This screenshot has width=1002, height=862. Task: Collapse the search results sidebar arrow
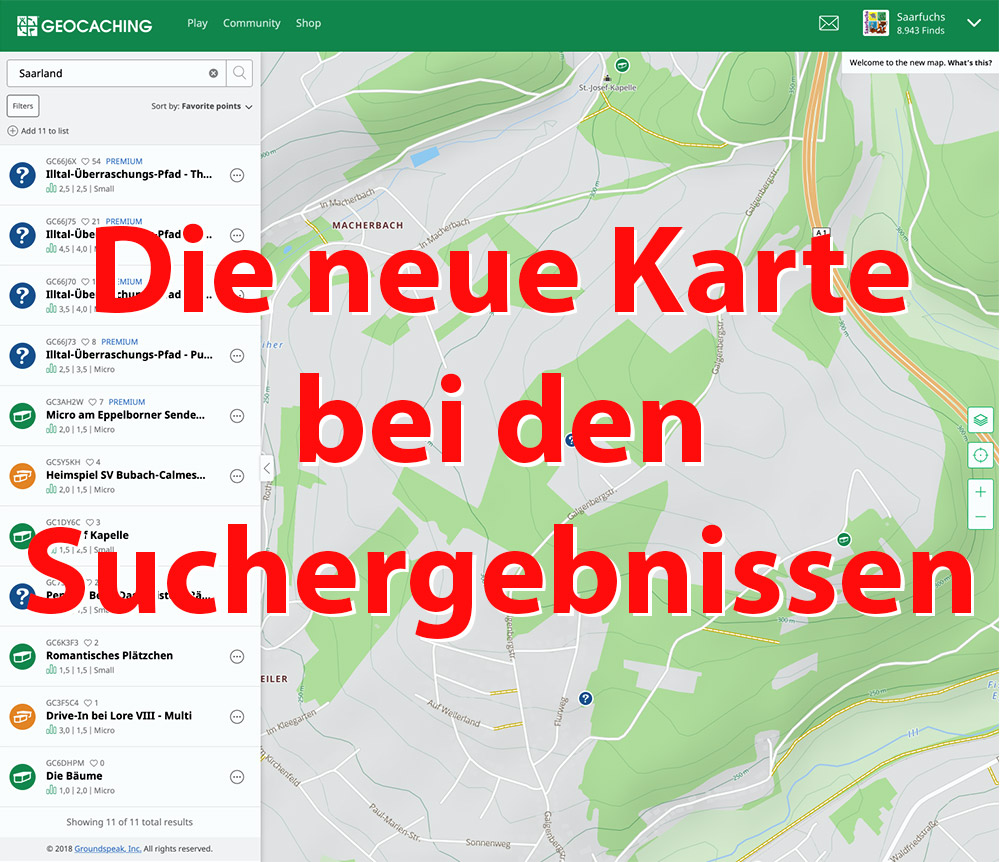coord(266,468)
